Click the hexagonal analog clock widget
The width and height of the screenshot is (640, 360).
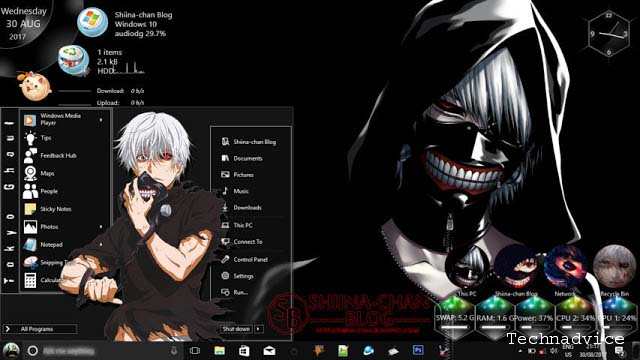tap(608, 34)
